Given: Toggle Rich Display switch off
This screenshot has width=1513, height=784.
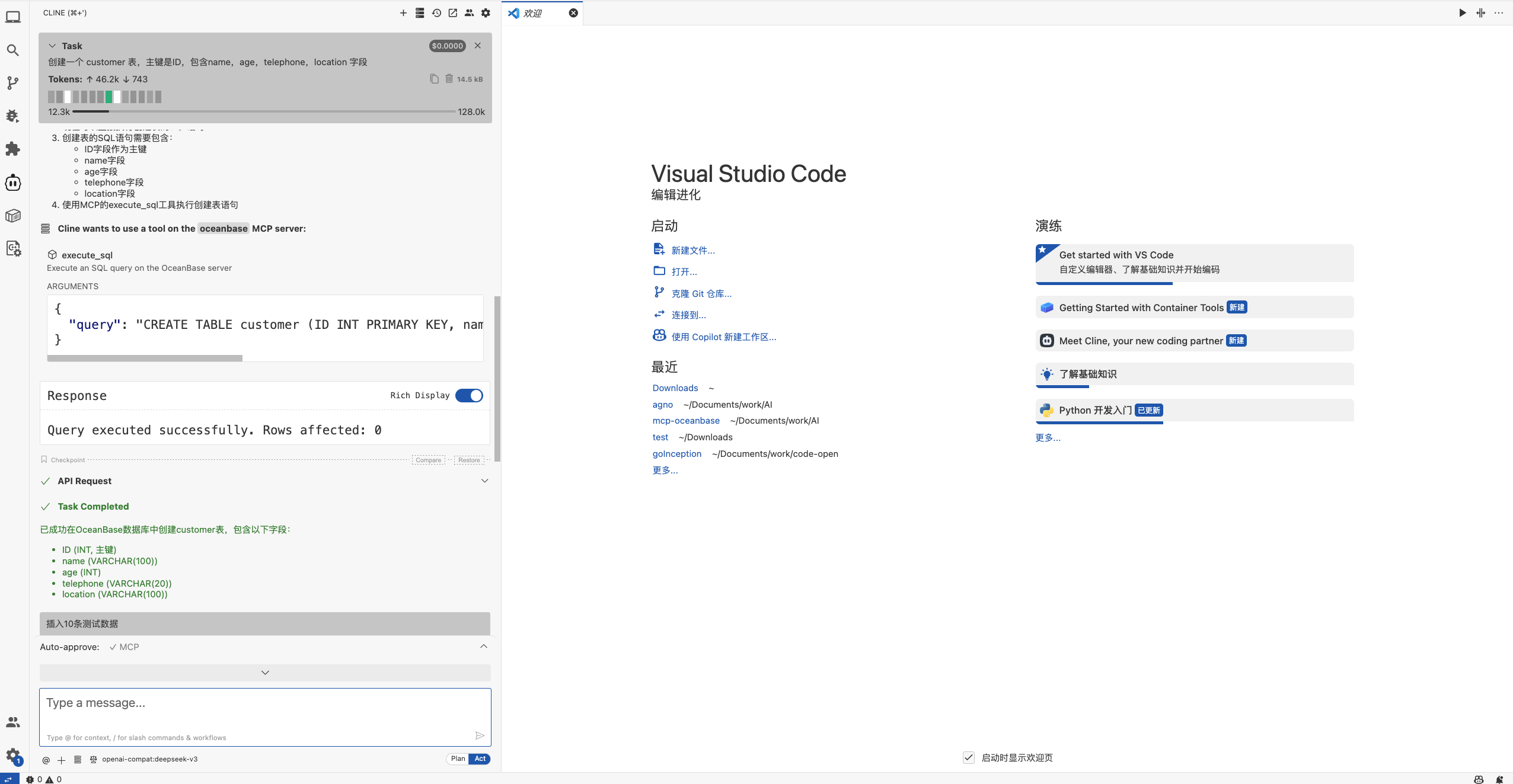Looking at the screenshot, I should point(469,395).
